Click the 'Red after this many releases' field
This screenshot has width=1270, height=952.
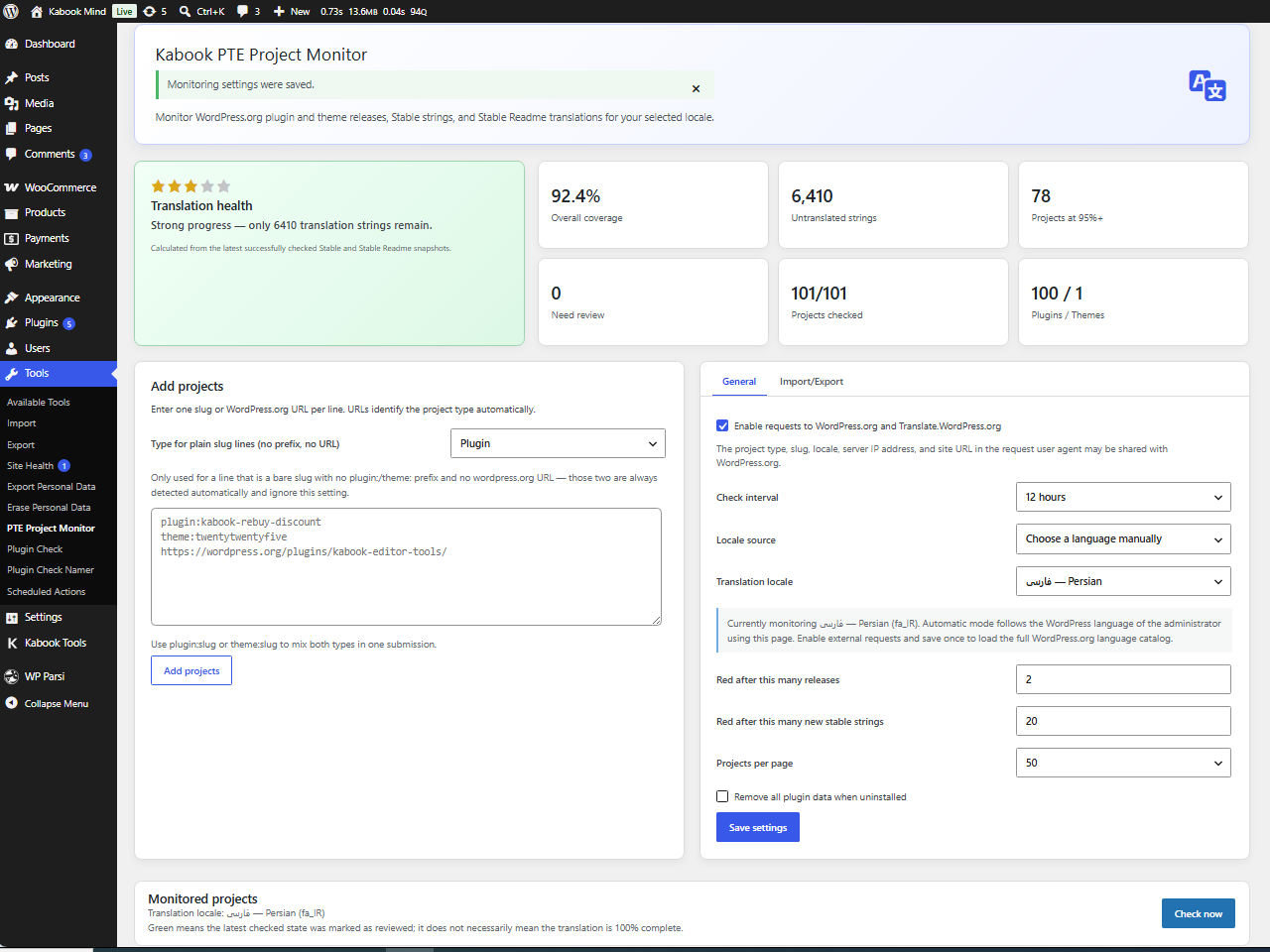click(x=1123, y=679)
